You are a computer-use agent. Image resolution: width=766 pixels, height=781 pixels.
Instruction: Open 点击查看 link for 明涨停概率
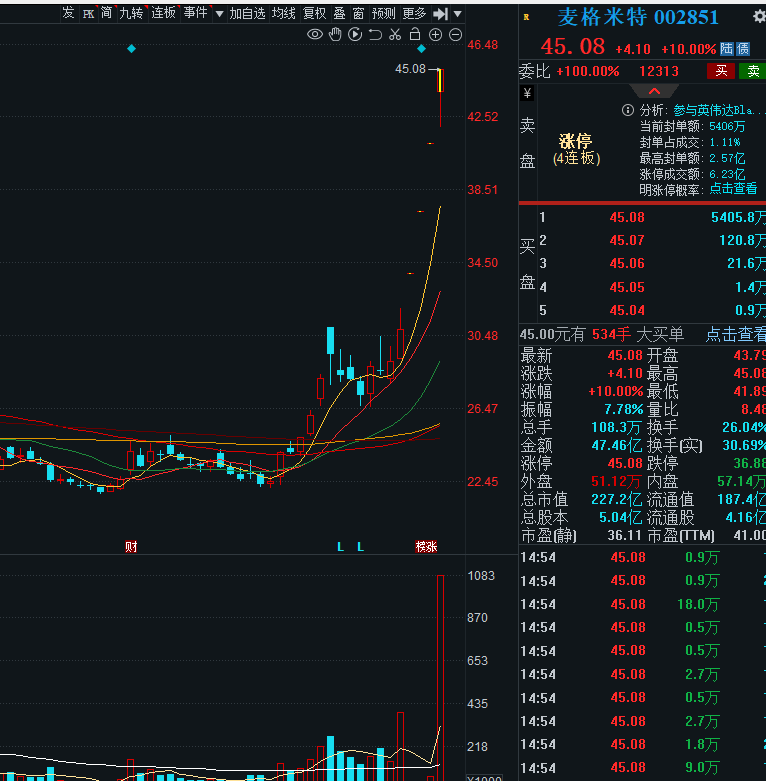click(733, 188)
